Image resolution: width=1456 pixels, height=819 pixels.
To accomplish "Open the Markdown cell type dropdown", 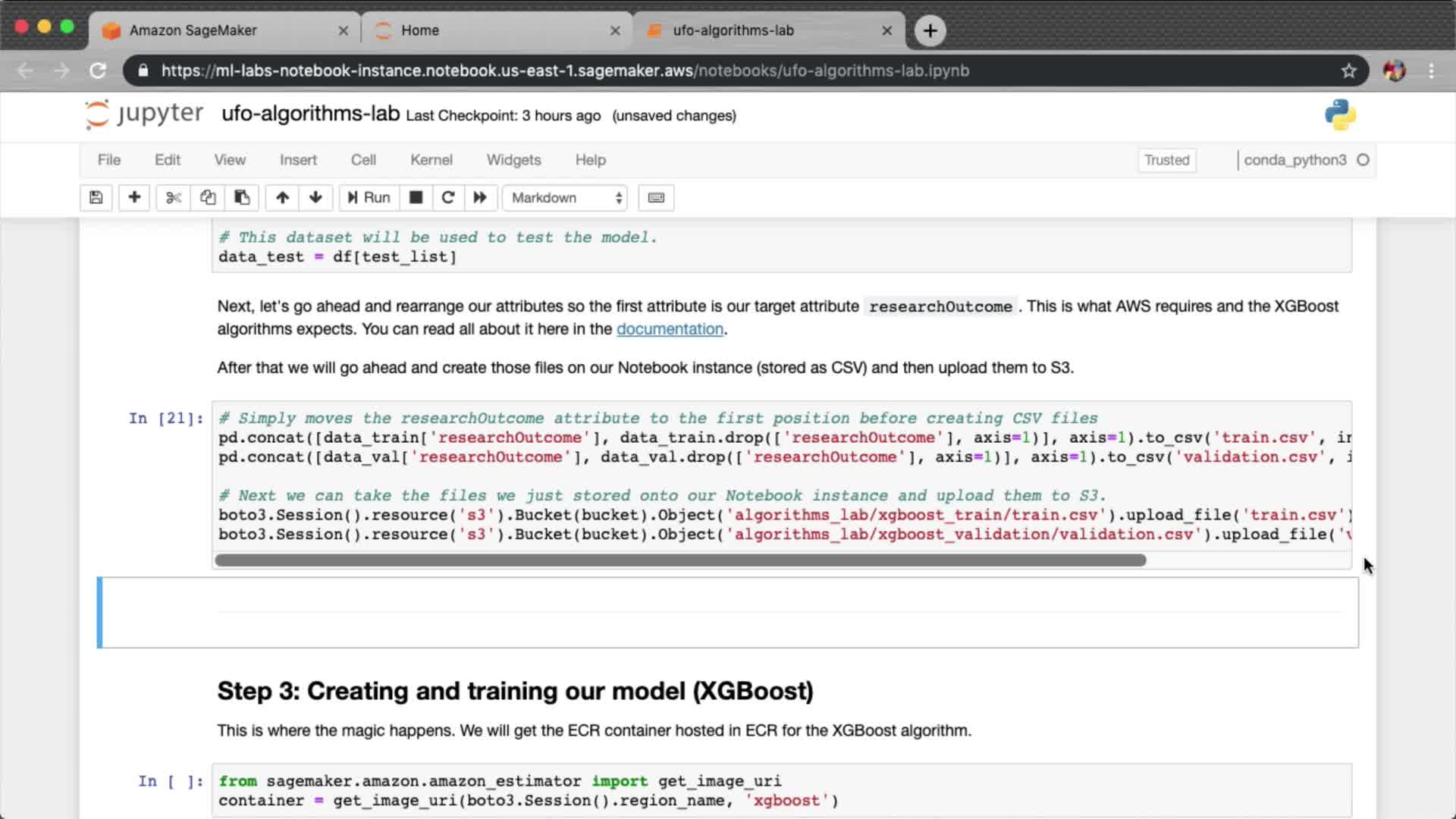I will pos(566,198).
